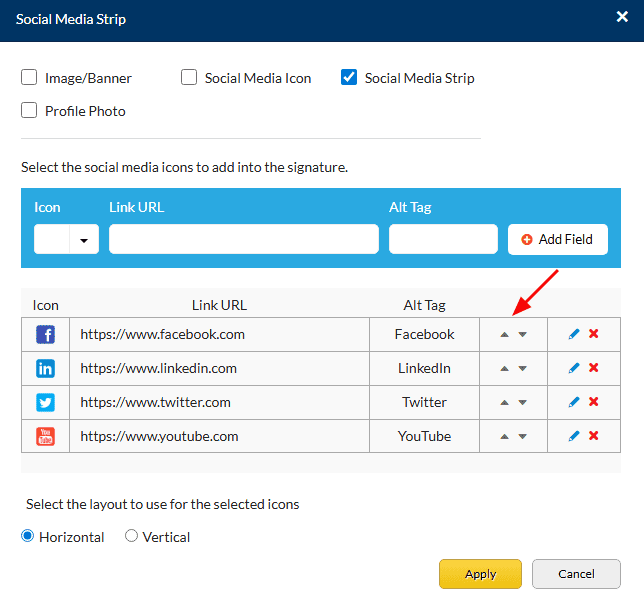644x610 pixels.
Task: Move YouTube row up with up arrow
Action: pos(505,437)
